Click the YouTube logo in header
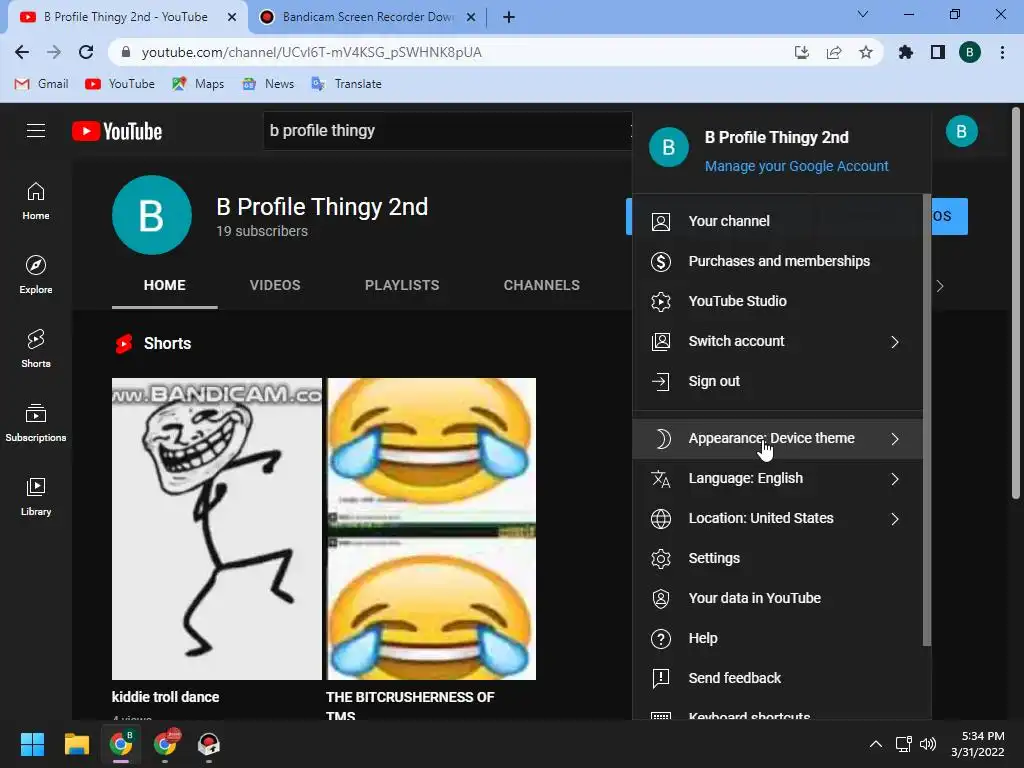 117,131
